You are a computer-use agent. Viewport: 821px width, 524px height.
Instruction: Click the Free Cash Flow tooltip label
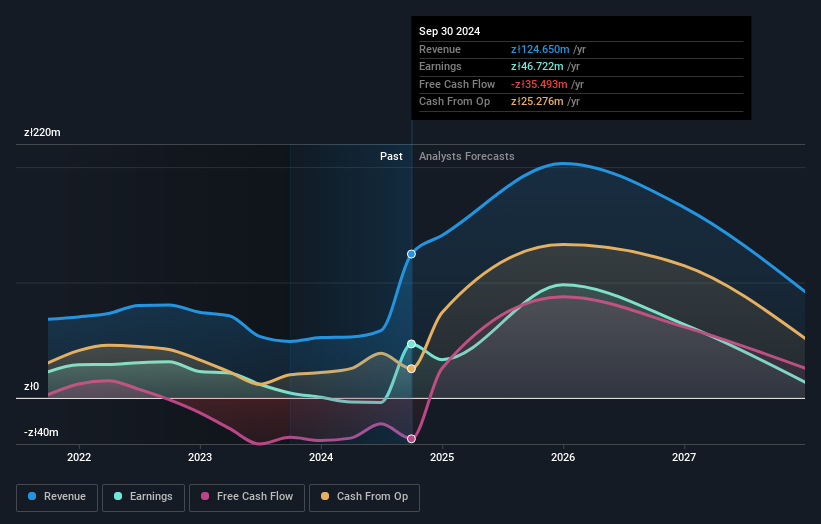[x=457, y=84]
